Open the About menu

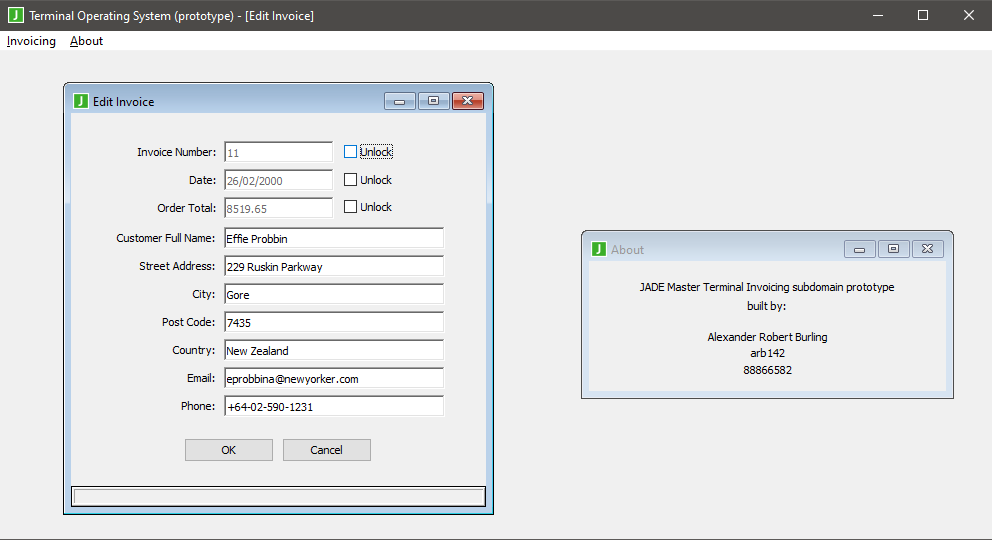tap(86, 41)
